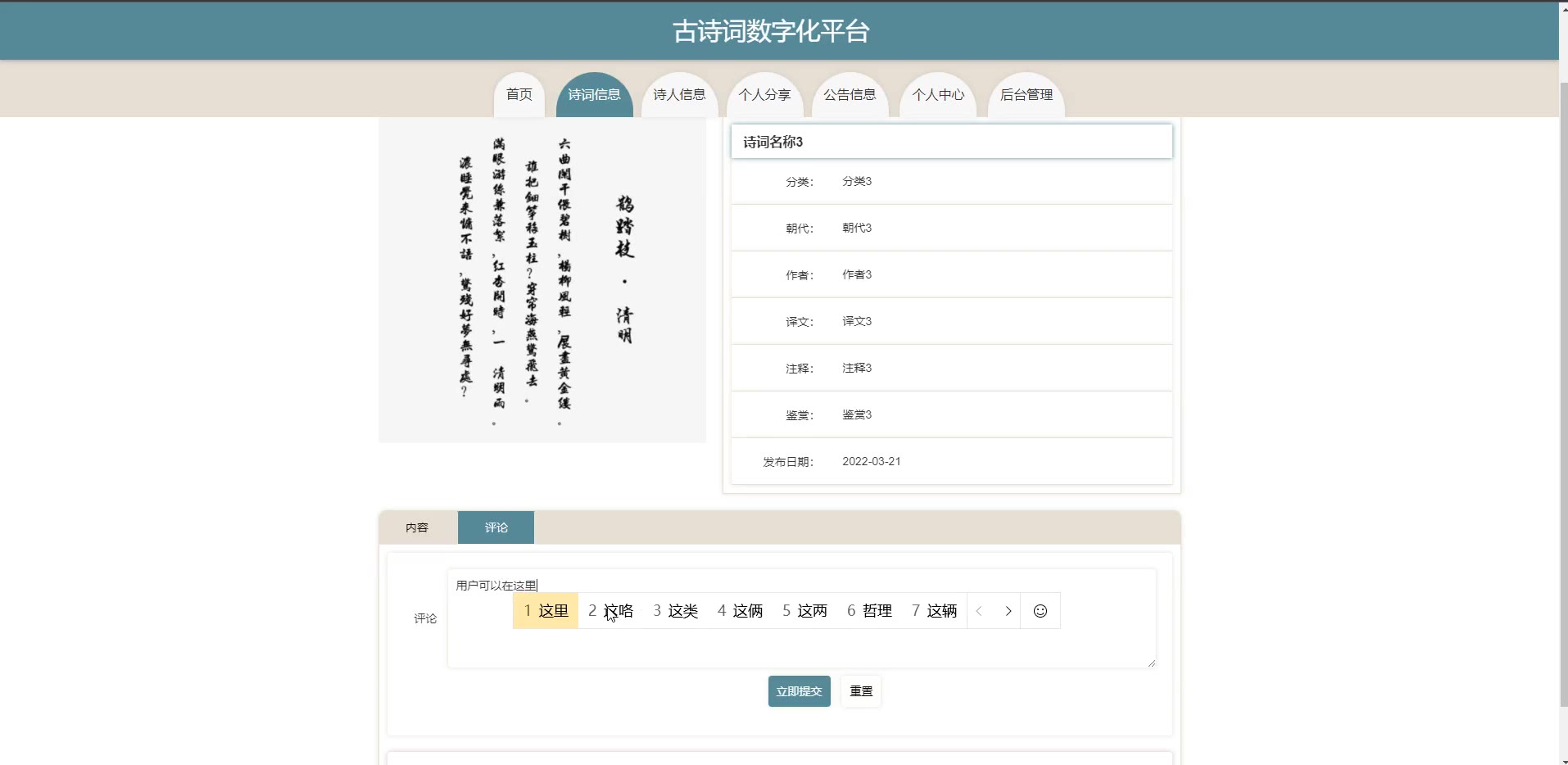Open 后台管理 tab
The height and width of the screenshot is (765, 1568).
pos(1026,95)
